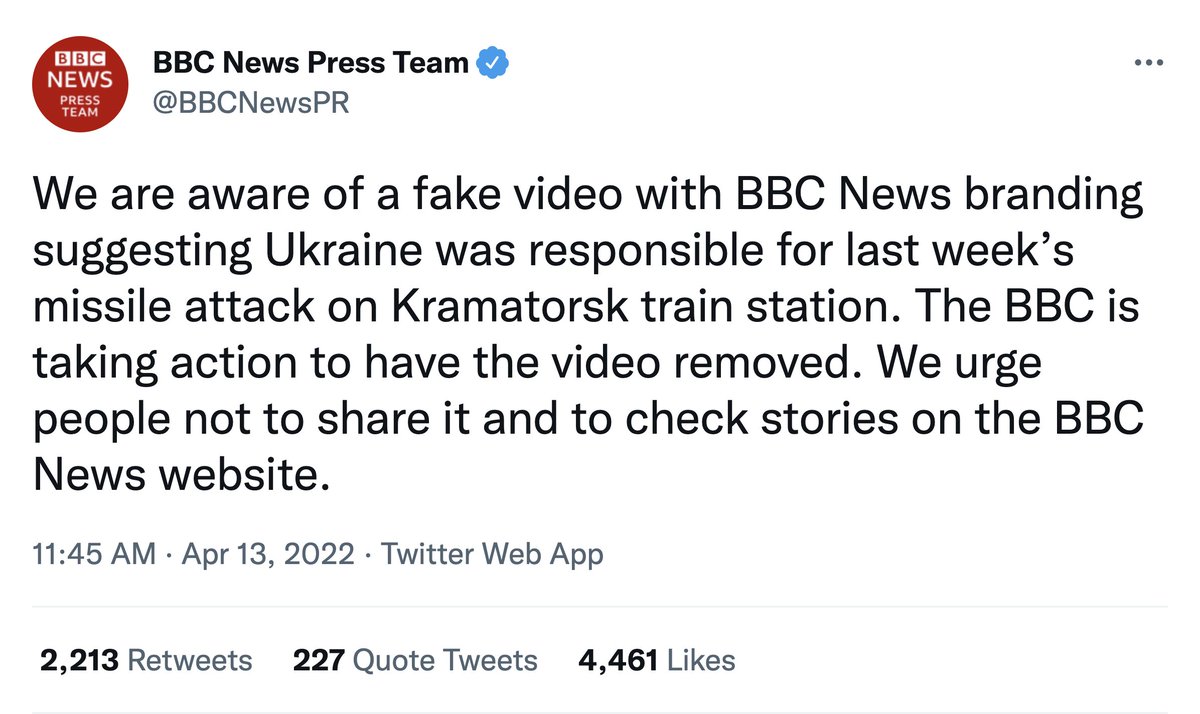Click the 227 quote count number
Image resolution: width=1200 pixels, height=714 pixels.
point(319,661)
